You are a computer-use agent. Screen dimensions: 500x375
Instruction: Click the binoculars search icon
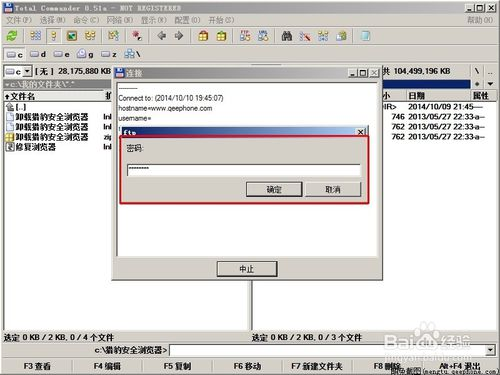[x=287, y=36]
